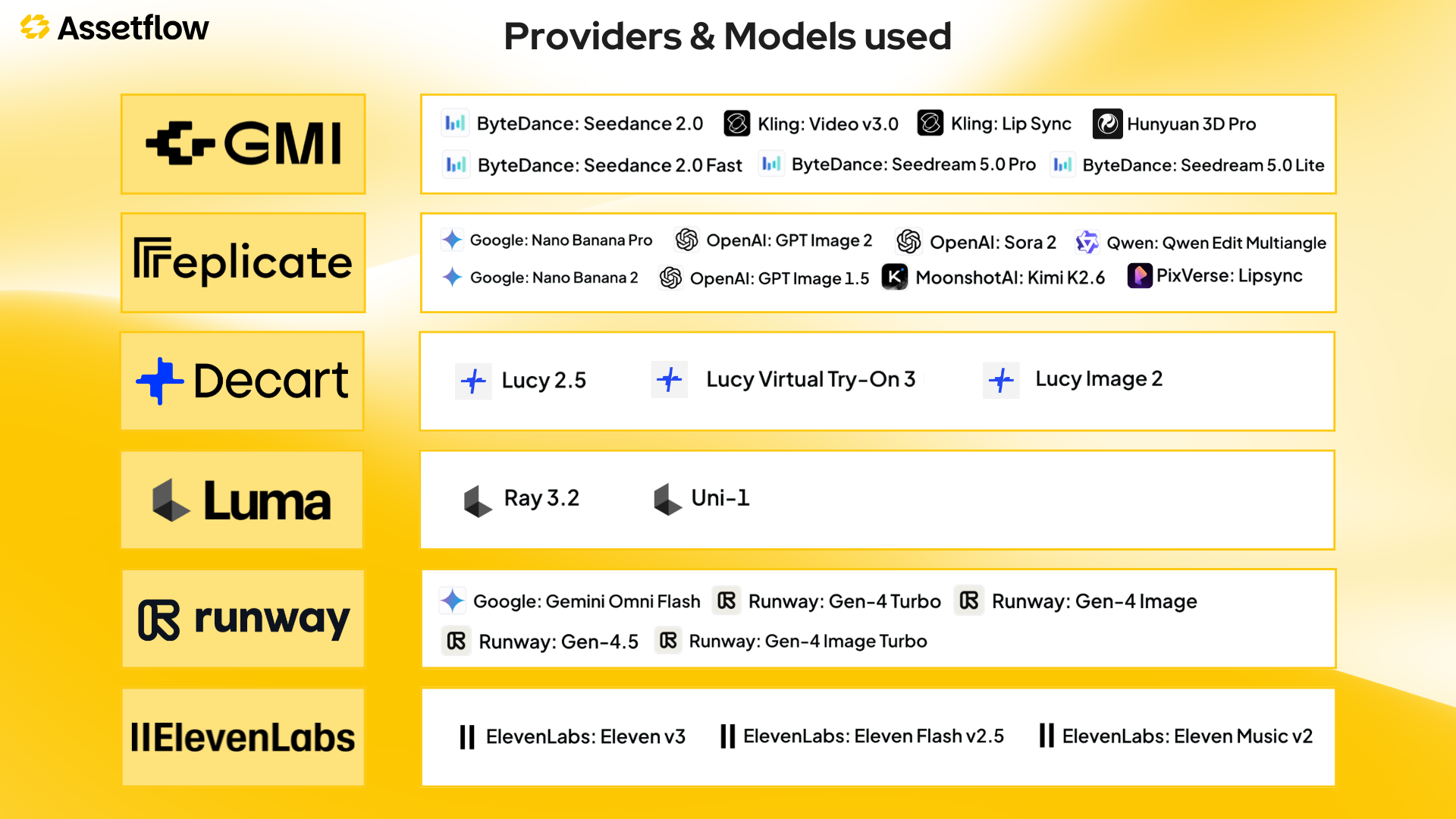Click the 'ByteDance: Seedance 2.0 Fast' label

point(610,165)
